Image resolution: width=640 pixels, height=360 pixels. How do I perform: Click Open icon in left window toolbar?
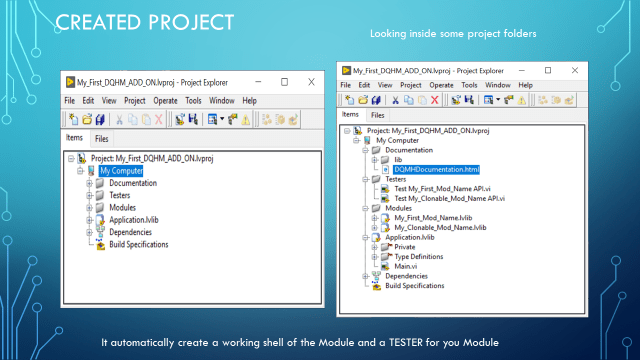(87, 119)
